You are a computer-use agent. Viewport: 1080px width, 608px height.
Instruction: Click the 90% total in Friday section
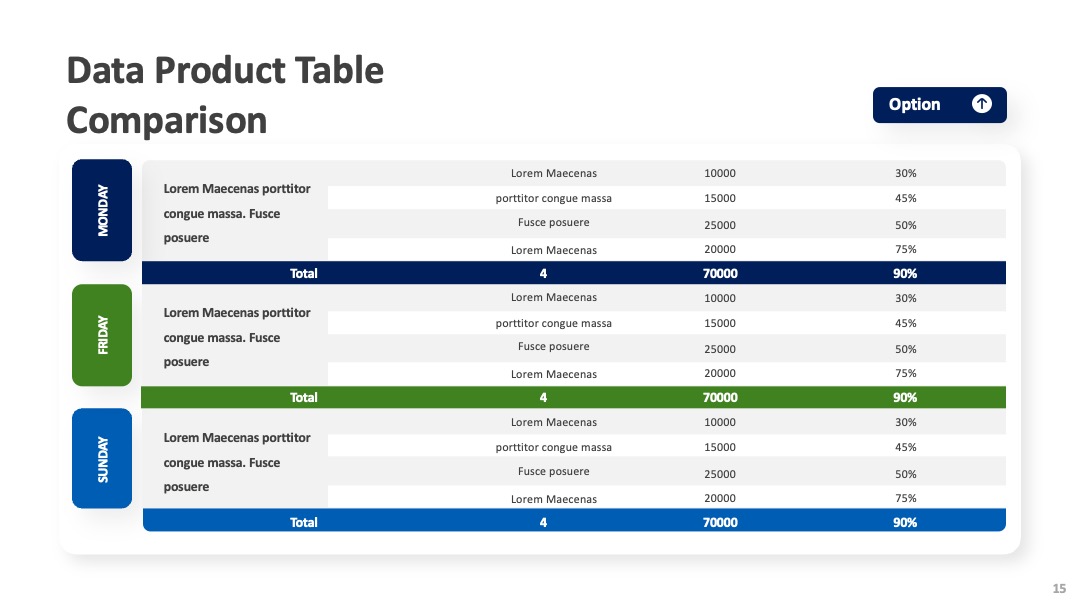[905, 397]
